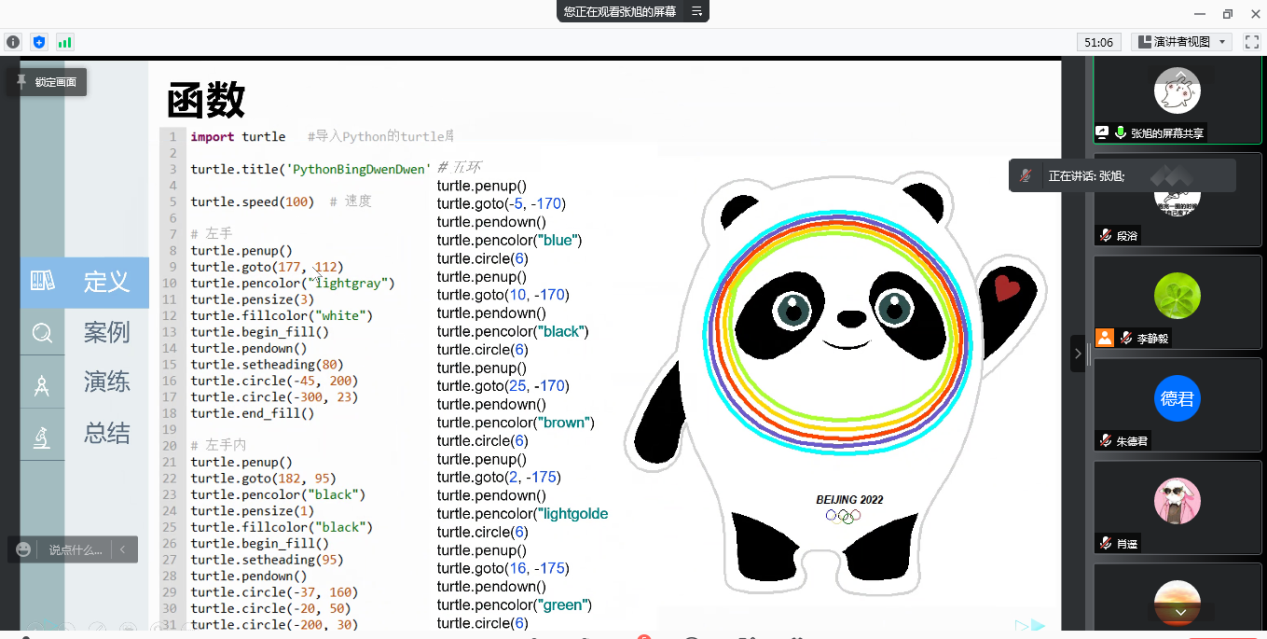Collapse the chat input bar with the arrow
1267x639 pixels.
pos(123,550)
